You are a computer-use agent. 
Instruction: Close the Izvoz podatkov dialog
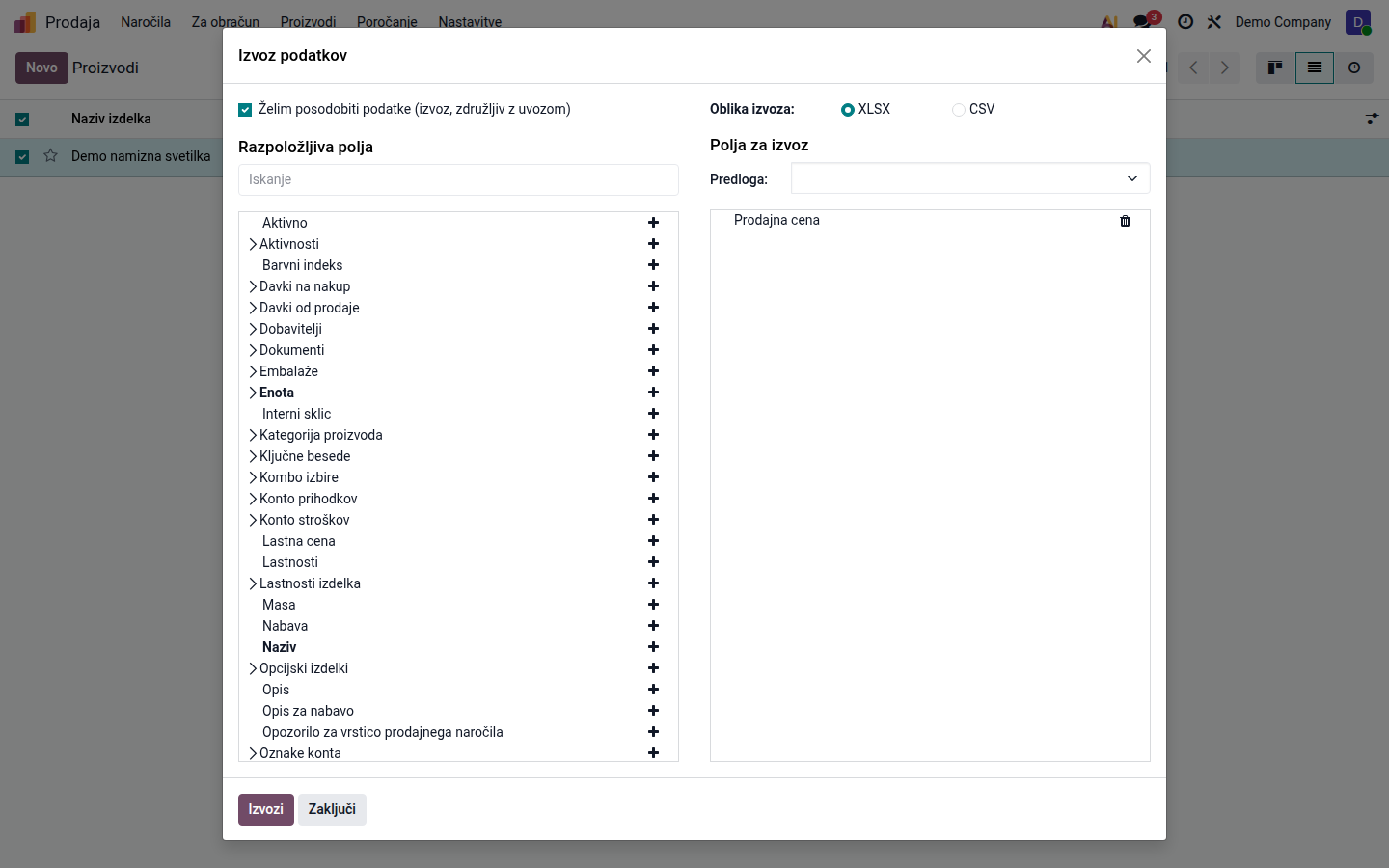point(1144,56)
